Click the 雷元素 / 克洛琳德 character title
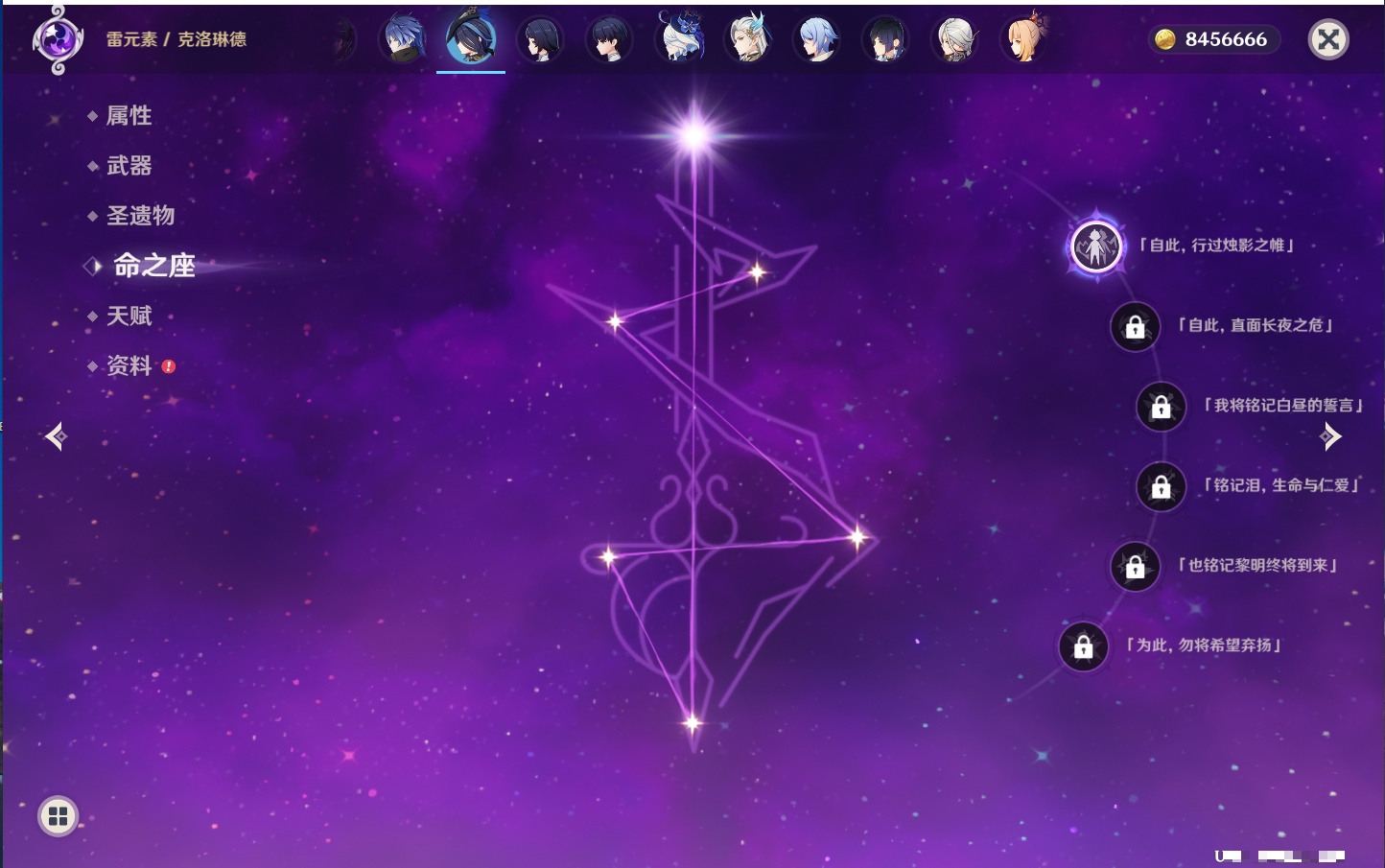Image resolution: width=1385 pixels, height=868 pixels. point(176,39)
